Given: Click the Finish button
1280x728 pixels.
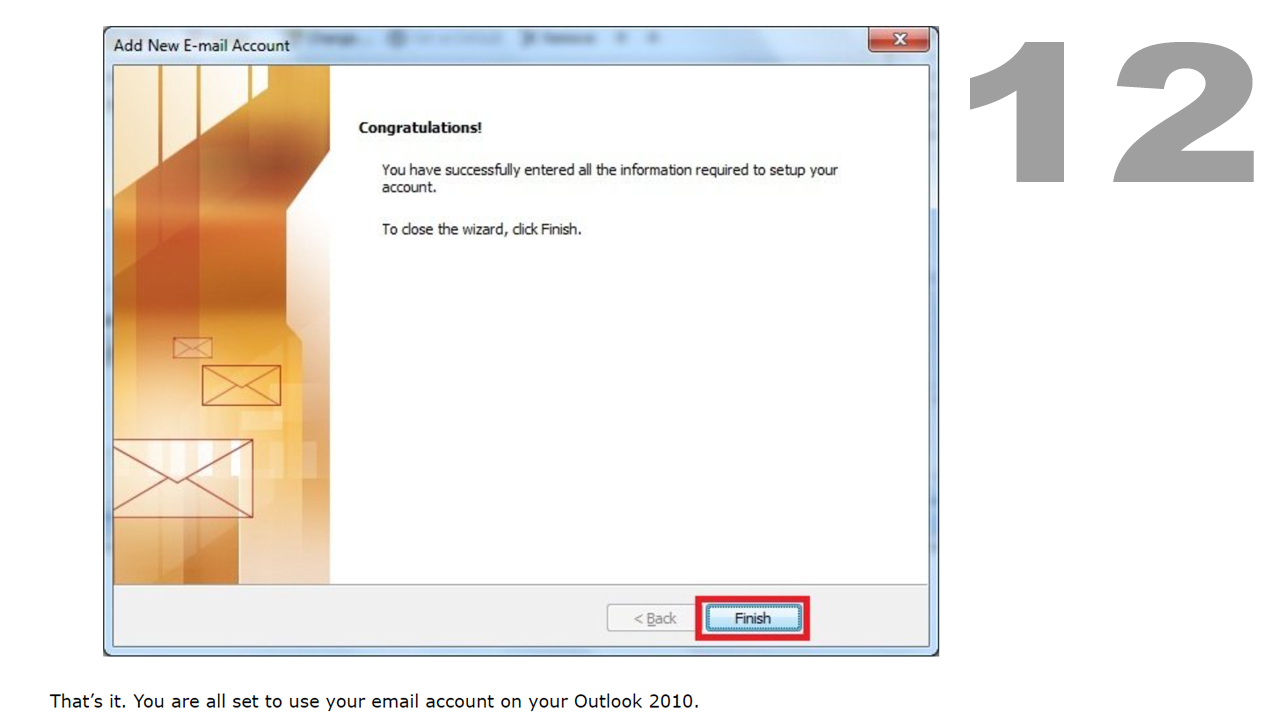Looking at the screenshot, I should click(x=752, y=618).
